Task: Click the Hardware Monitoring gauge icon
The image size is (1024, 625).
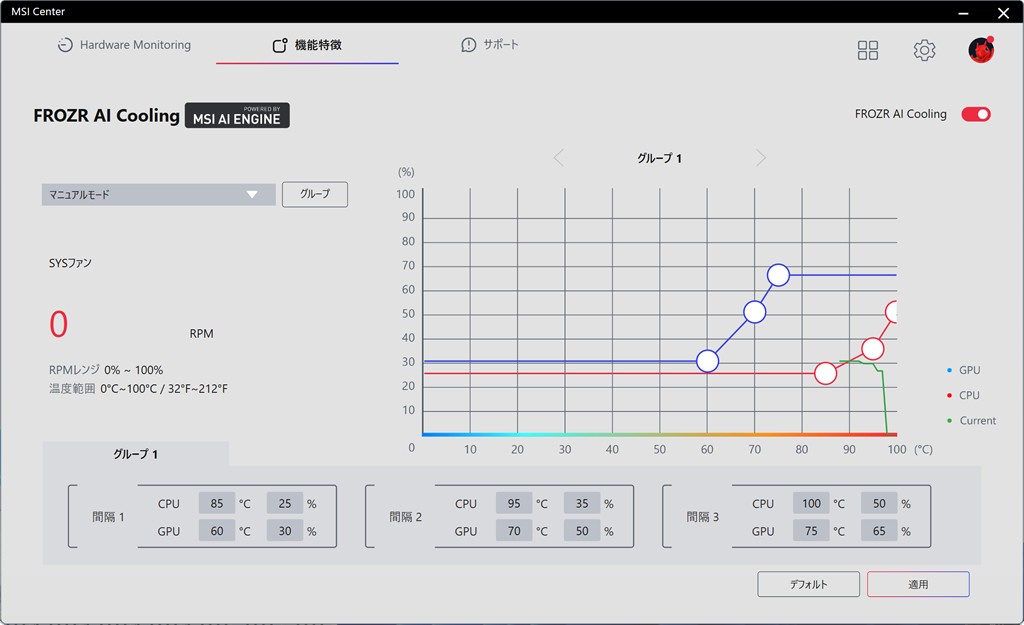Action: 65,45
